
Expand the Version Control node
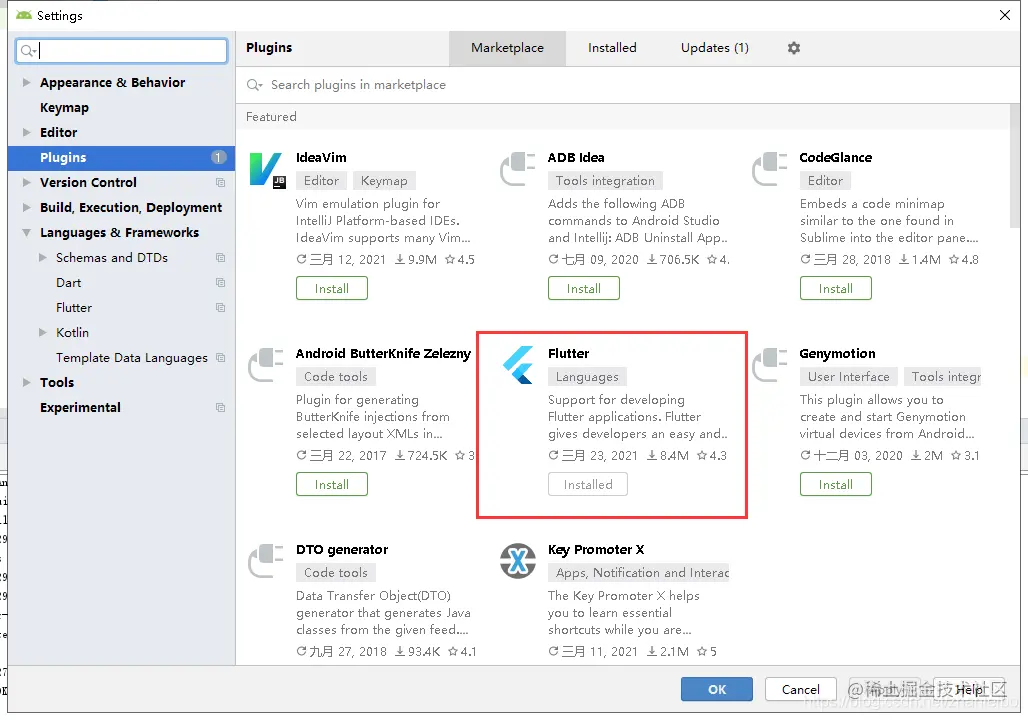[x=26, y=182]
